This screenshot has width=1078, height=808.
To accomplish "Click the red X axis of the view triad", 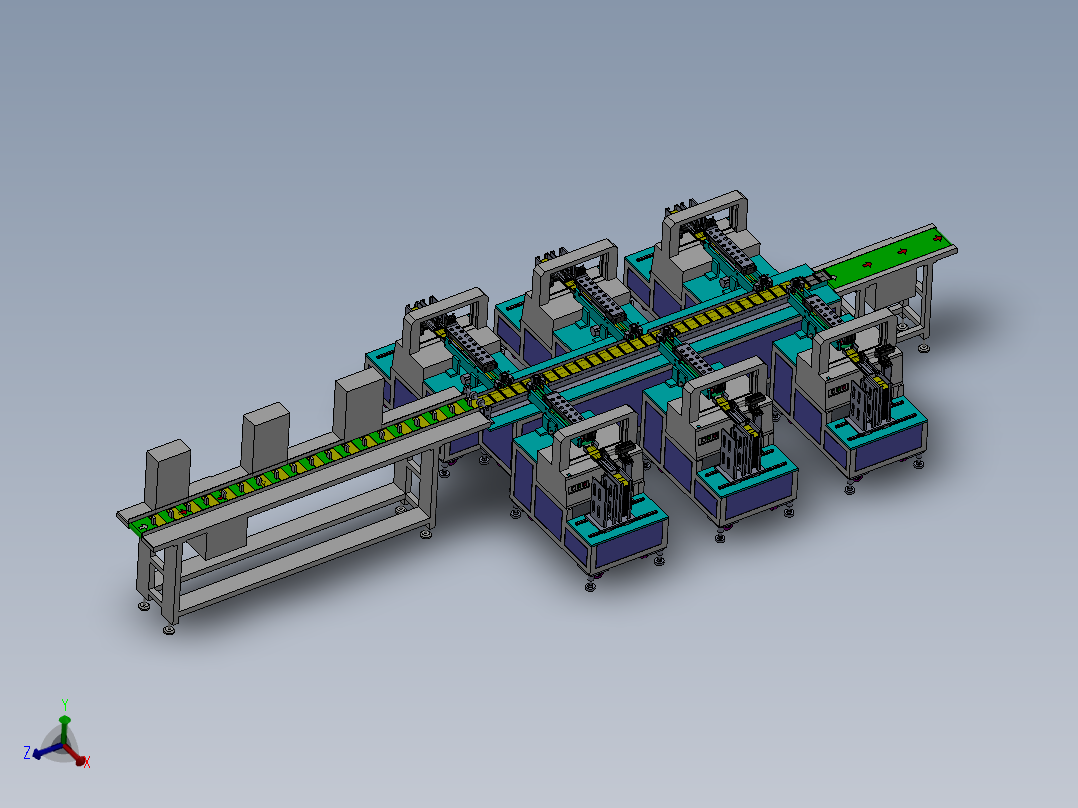I will point(76,754).
